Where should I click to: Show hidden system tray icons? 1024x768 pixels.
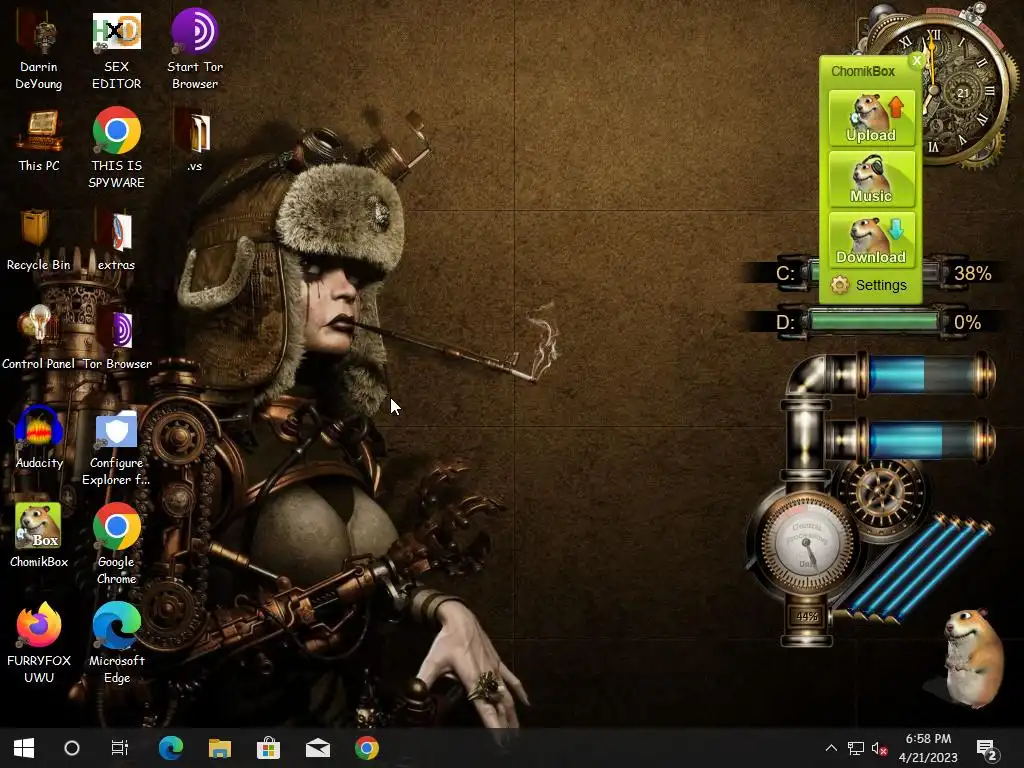coord(831,748)
